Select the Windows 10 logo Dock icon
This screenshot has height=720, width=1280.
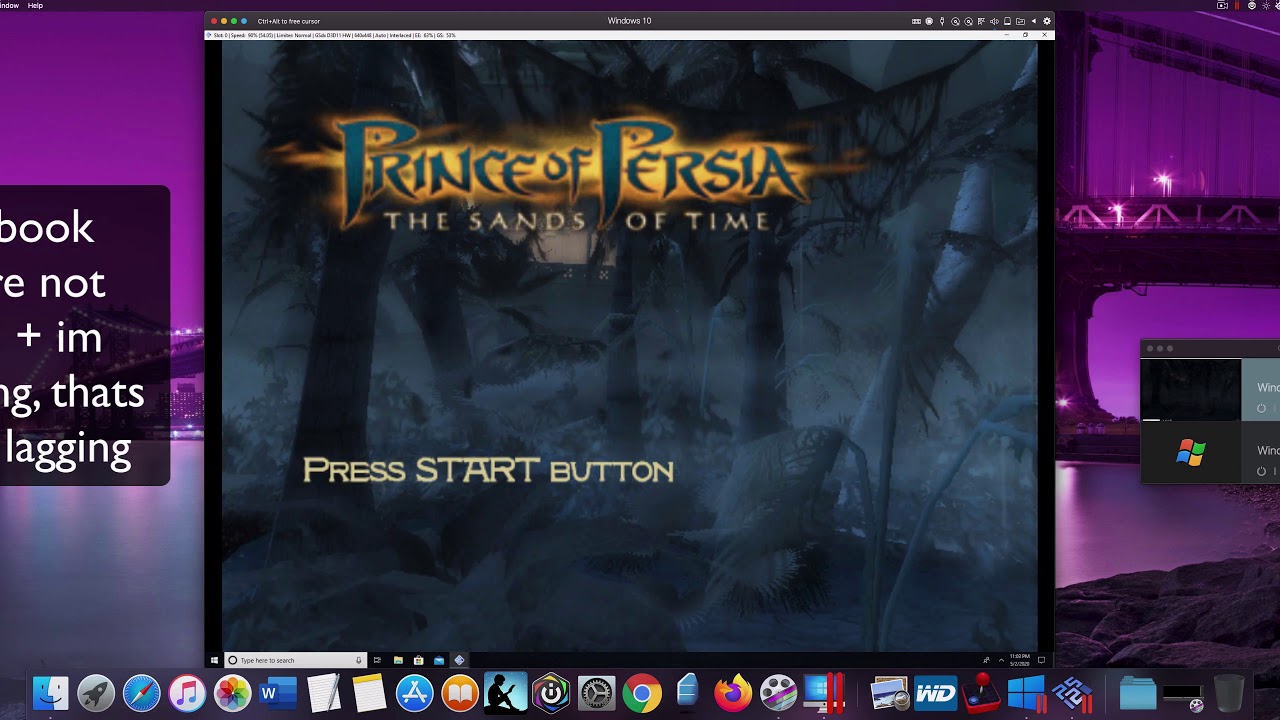pyautogui.click(x=1027, y=693)
